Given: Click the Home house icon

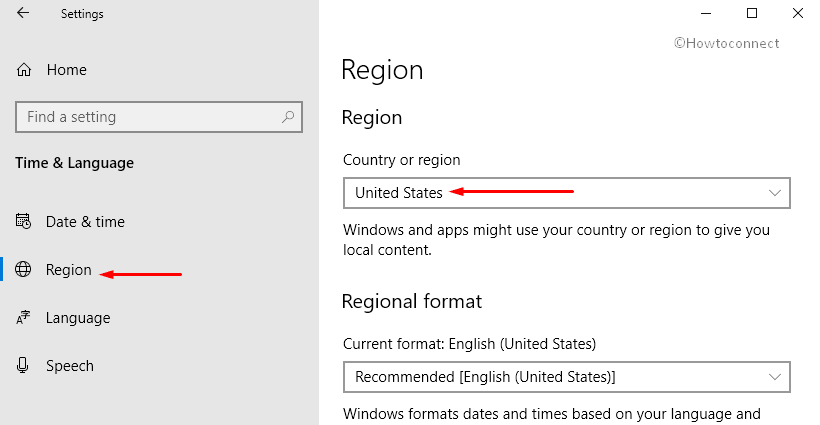Looking at the screenshot, I should coord(24,70).
